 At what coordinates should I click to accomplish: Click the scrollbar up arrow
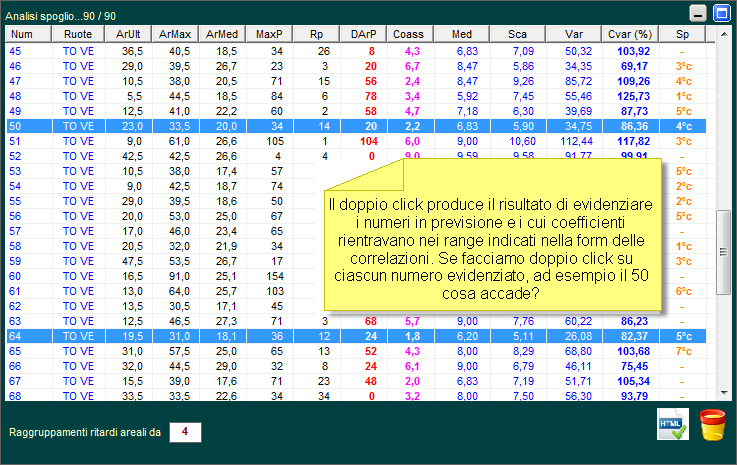pos(724,34)
